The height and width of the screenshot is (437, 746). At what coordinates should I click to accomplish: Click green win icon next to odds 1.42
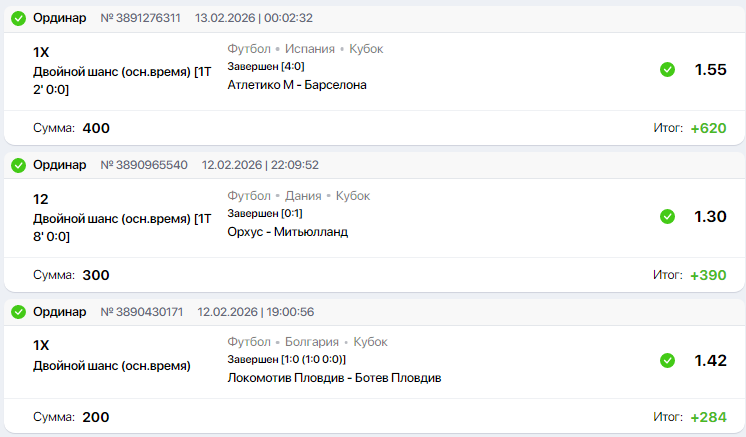point(667,361)
